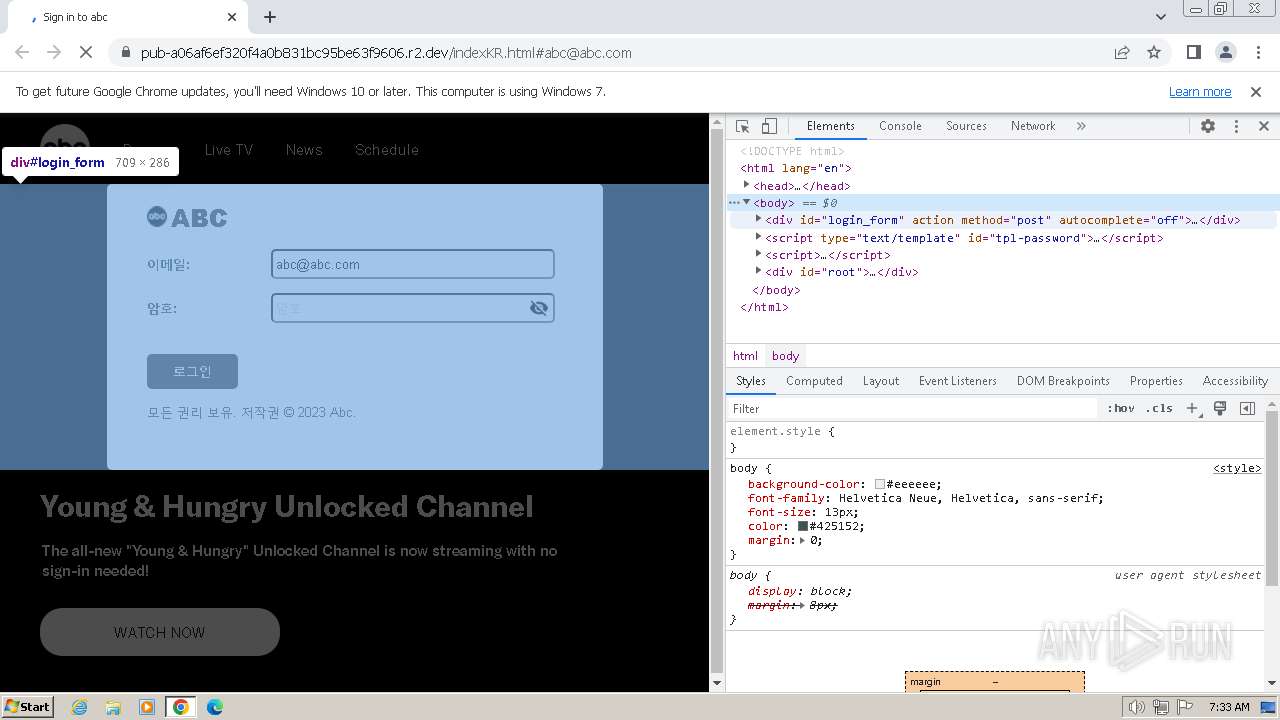Screen dimensions: 1280x720
Task: Close the 'Sign in to abc' tab
Action: click(x=232, y=17)
